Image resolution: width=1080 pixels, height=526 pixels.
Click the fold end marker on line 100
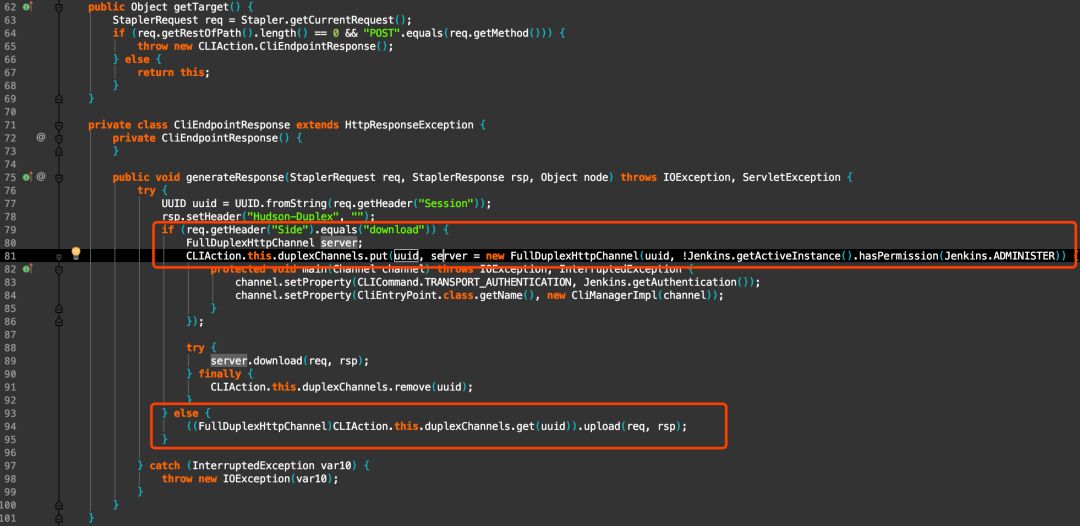[x=59, y=505]
